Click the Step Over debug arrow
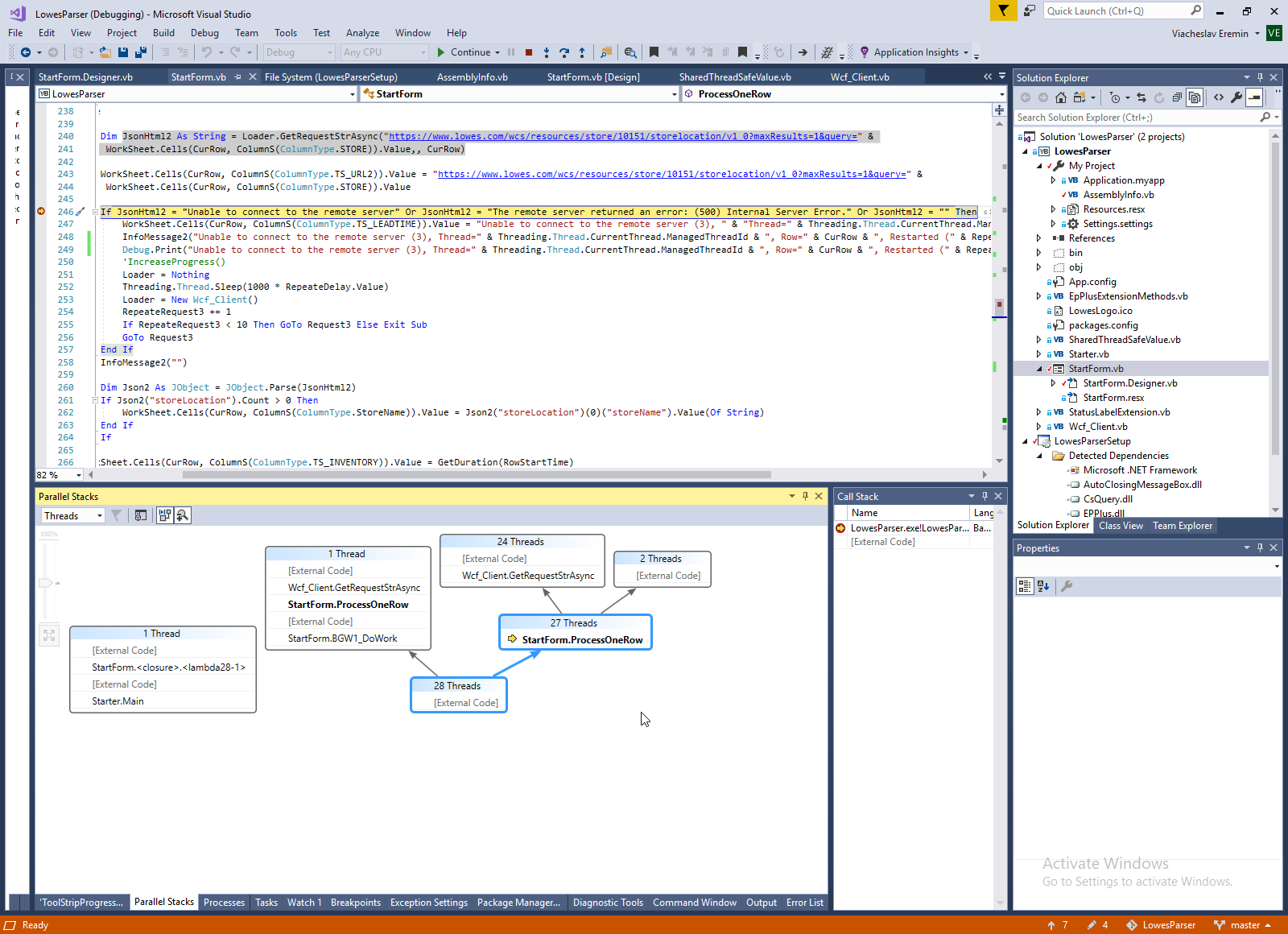1288x934 pixels. coord(564,52)
